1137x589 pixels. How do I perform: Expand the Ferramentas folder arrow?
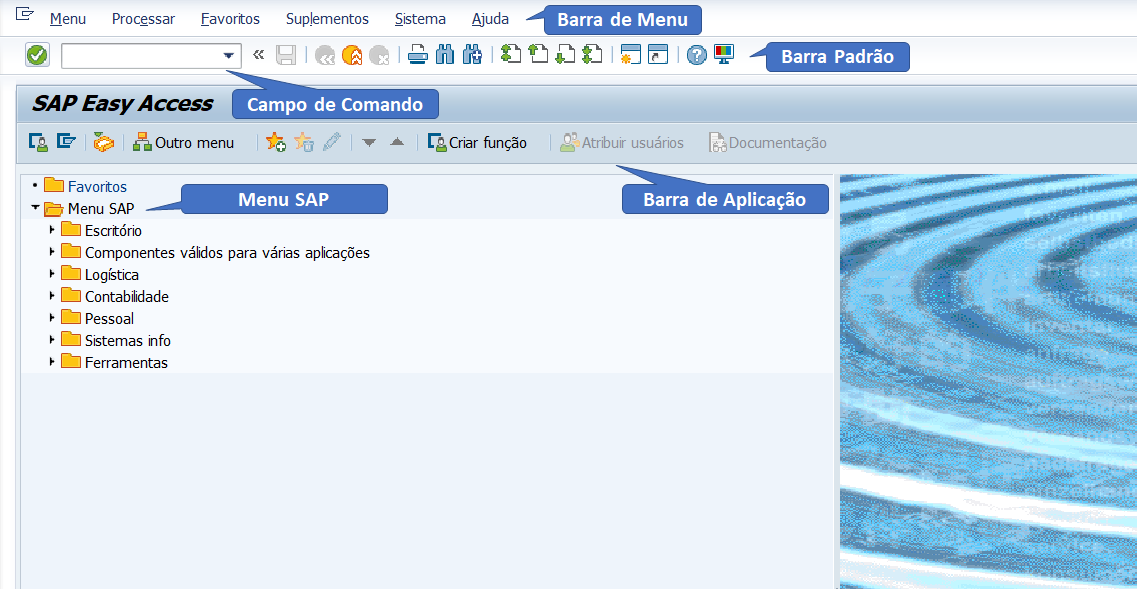[x=51, y=361]
